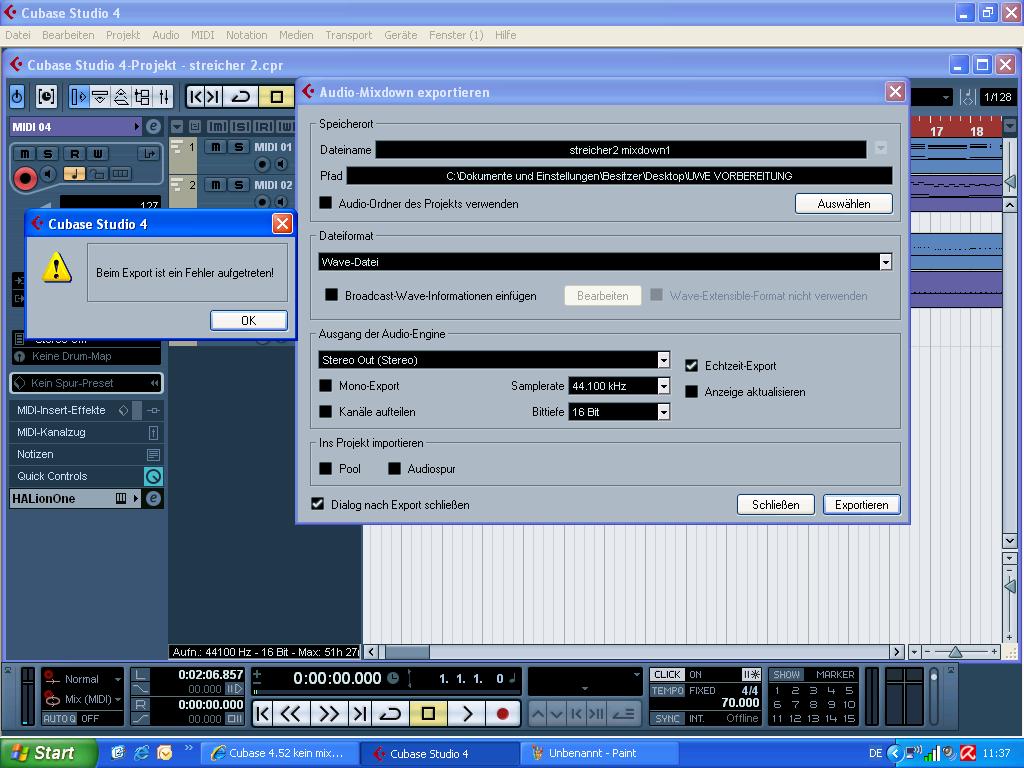This screenshot has width=1024, height=768.
Task: Open the Hilfe menu
Action: click(x=505, y=35)
